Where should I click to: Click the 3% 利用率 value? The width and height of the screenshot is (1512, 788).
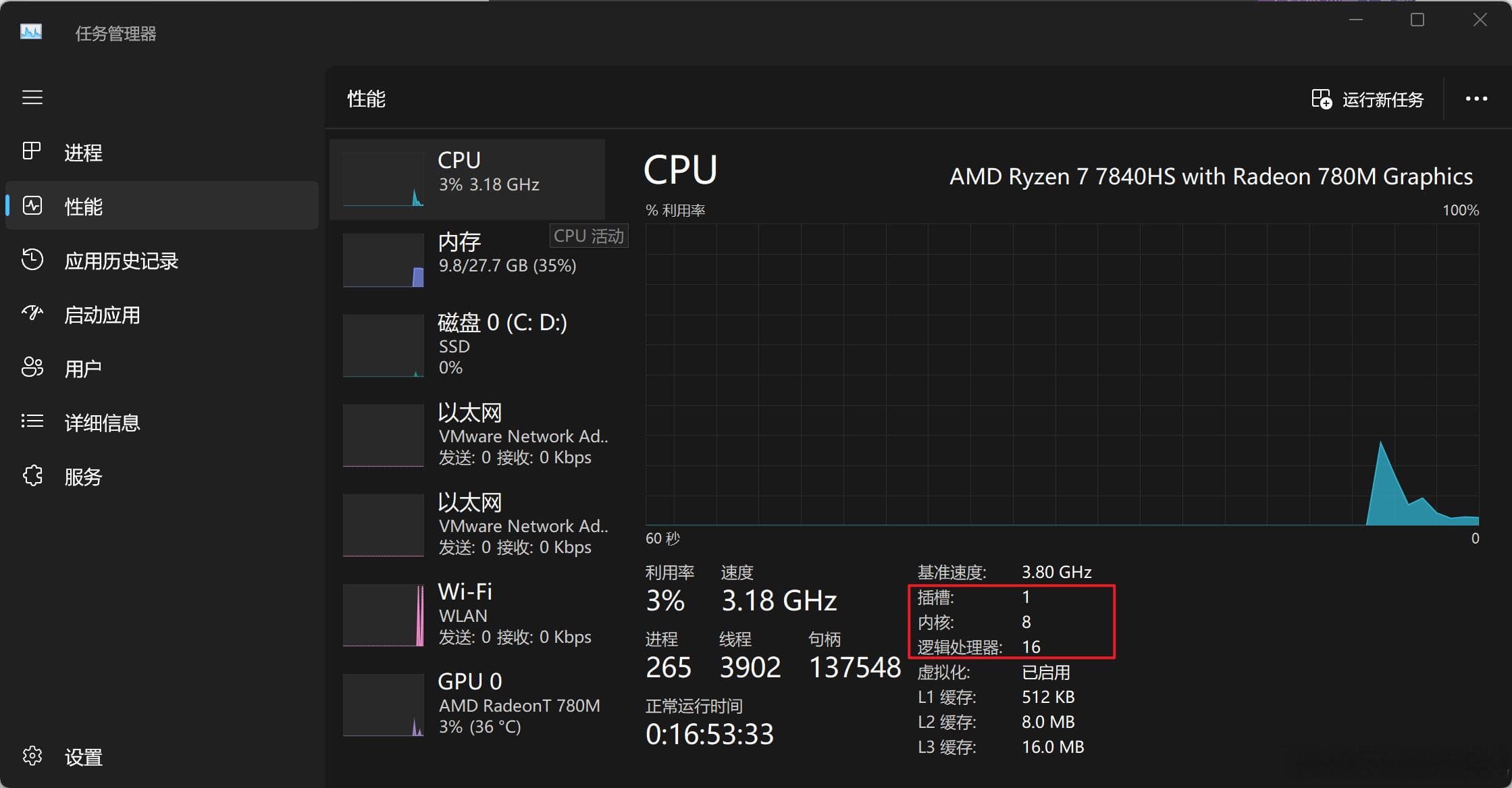(x=665, y=600)
